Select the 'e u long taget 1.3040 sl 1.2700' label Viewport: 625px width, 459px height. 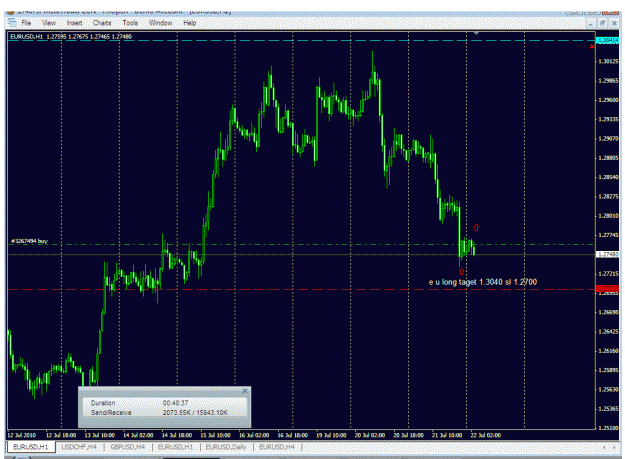483,282
